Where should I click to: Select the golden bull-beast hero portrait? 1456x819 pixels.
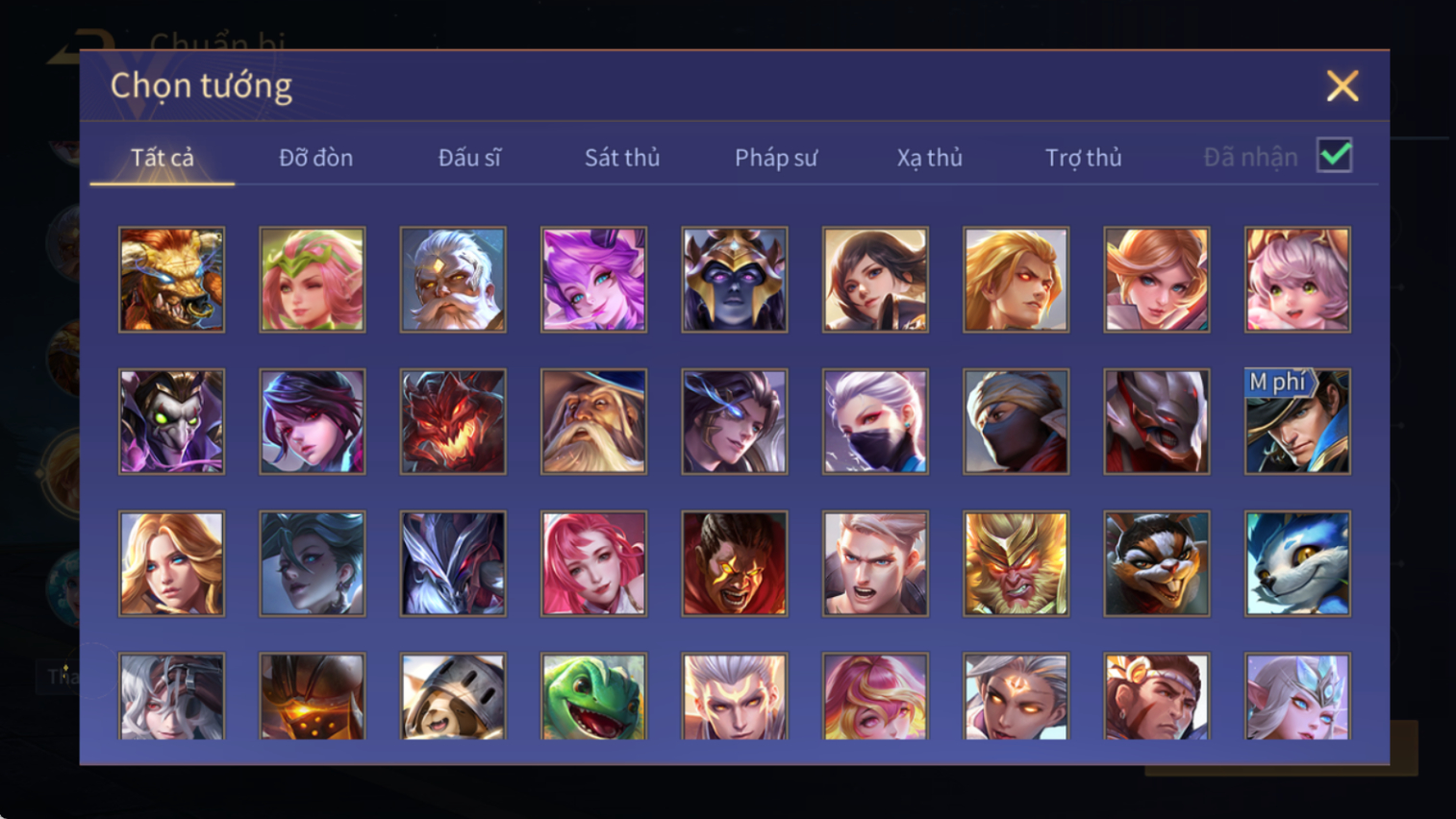pyautogui.click(x=171, y=280)
